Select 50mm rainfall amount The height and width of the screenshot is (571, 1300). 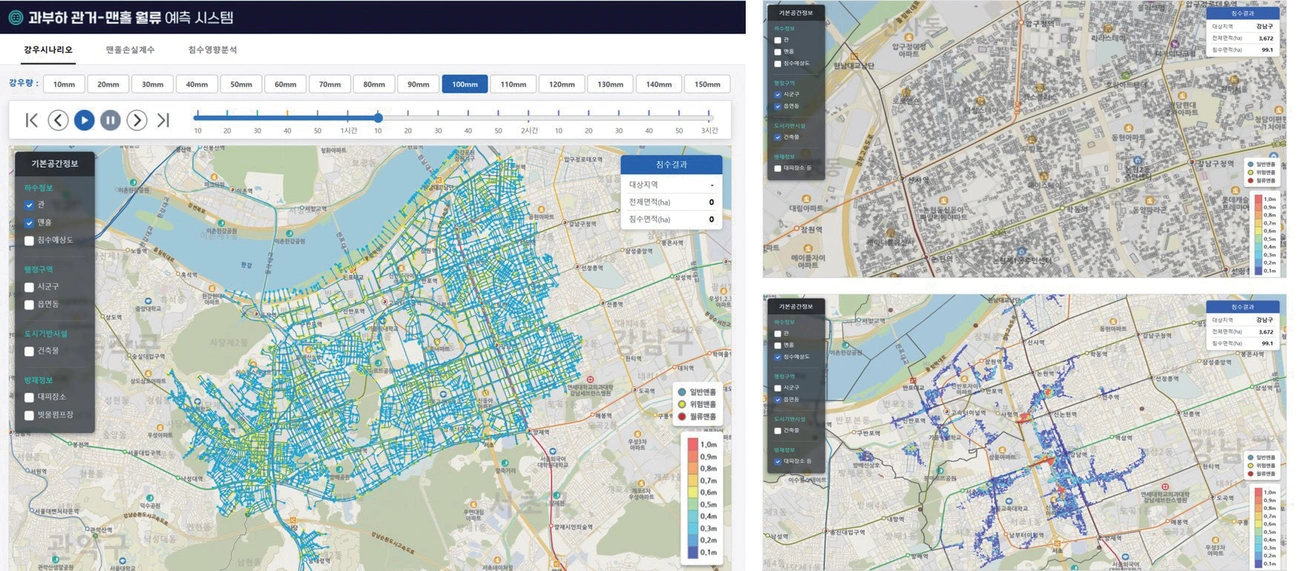click(x=241, y=84)
